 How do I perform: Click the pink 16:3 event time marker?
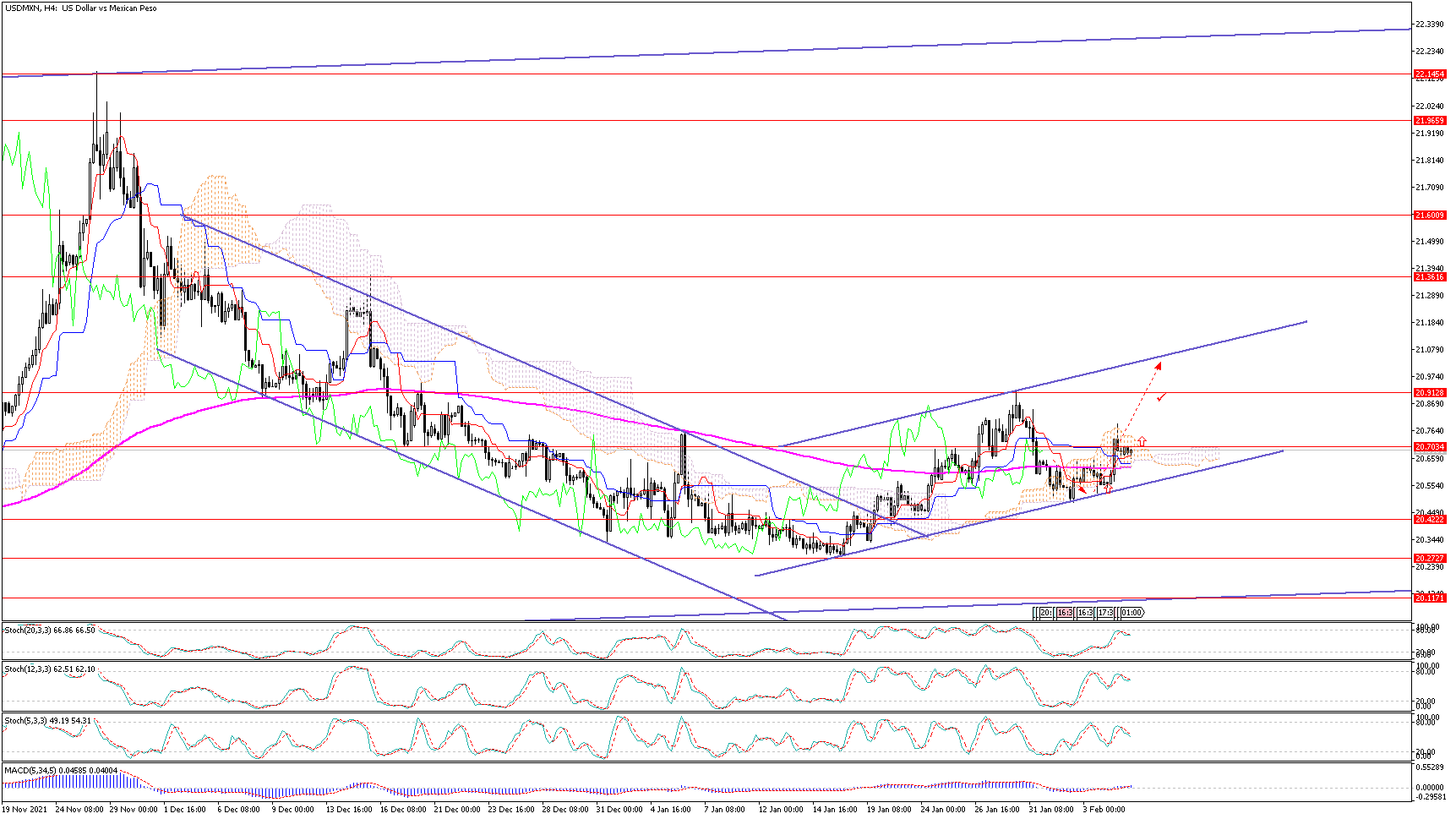pyautogui.click(x=1065, y=613)
